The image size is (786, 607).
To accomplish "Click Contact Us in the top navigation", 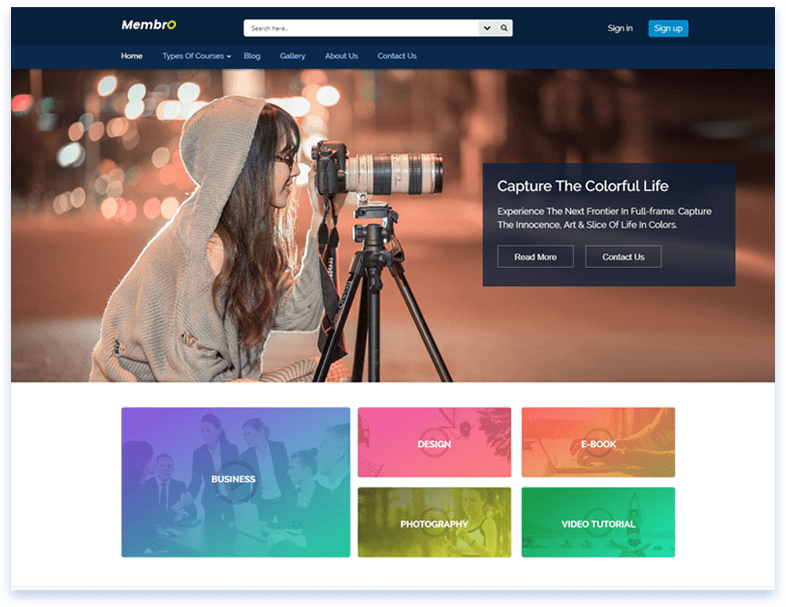I will coord(397,56).
